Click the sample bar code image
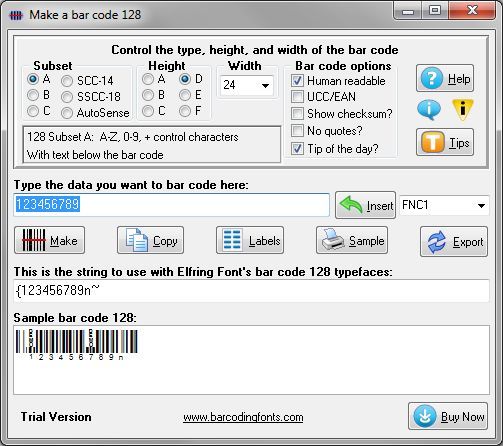The height and width of the screenshot is (446, 503). (x=76, y=345)
